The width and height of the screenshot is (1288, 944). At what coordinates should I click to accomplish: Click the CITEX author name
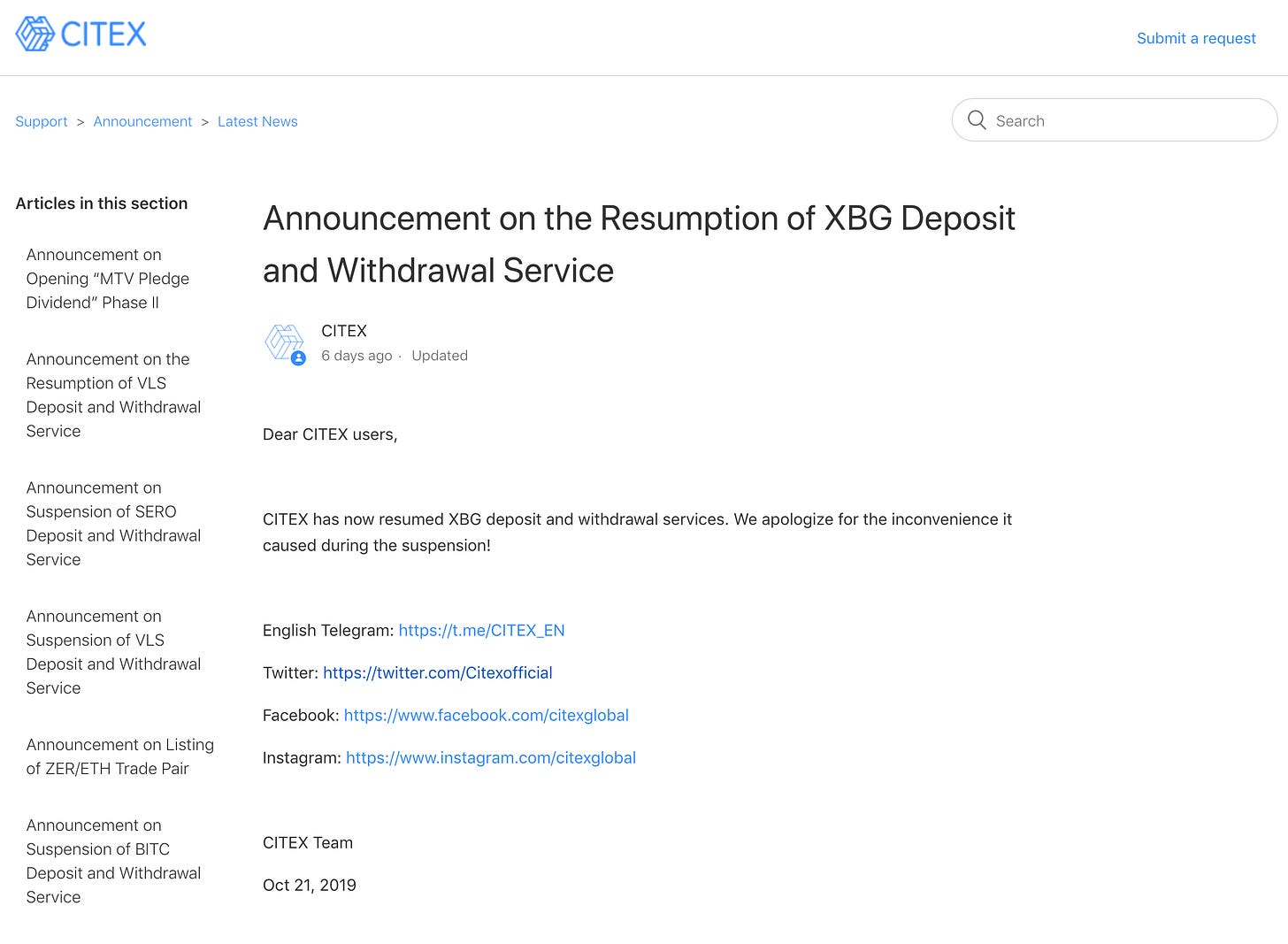(344, 331)
